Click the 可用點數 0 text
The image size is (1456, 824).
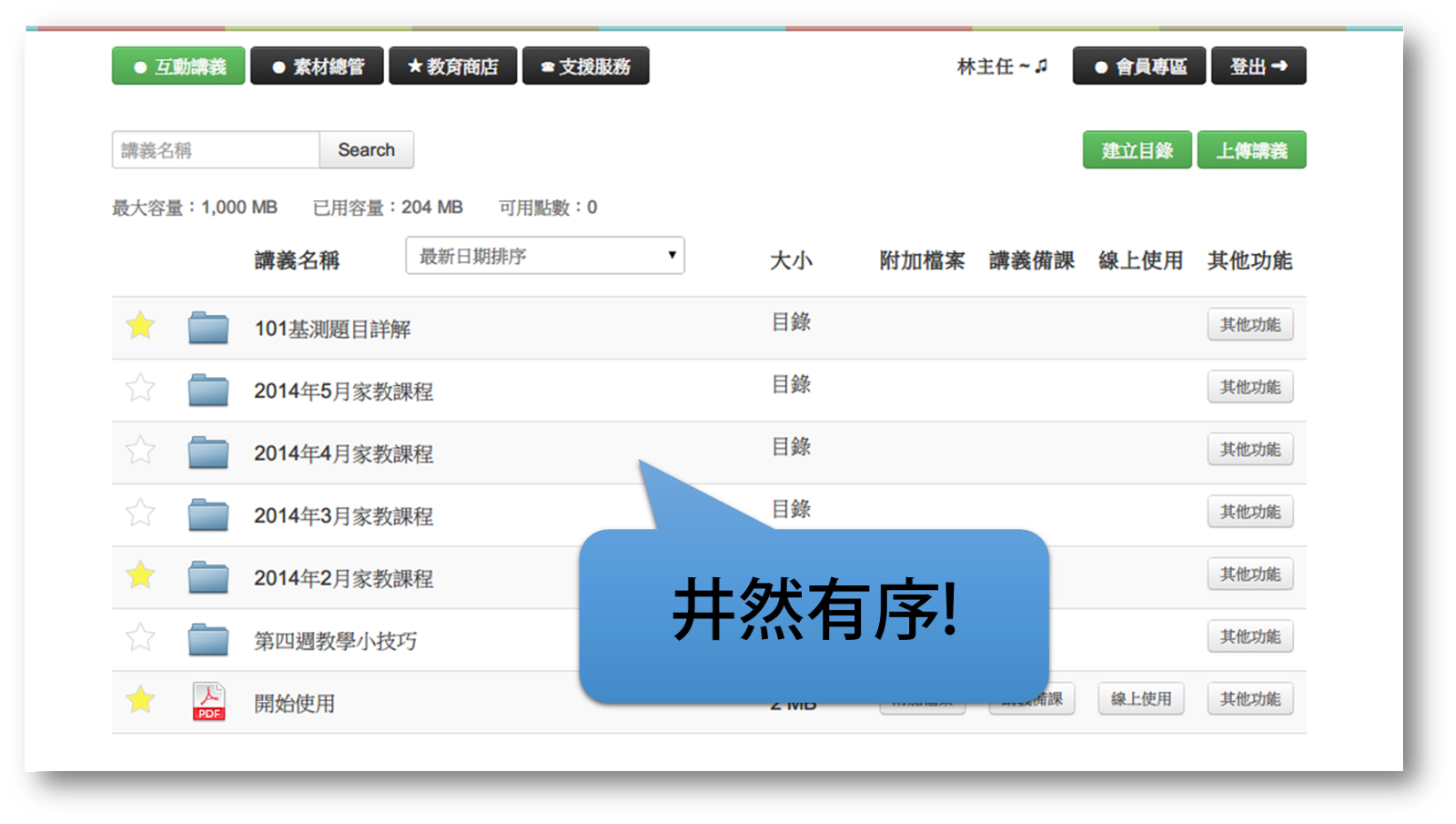tap(548, 208)
